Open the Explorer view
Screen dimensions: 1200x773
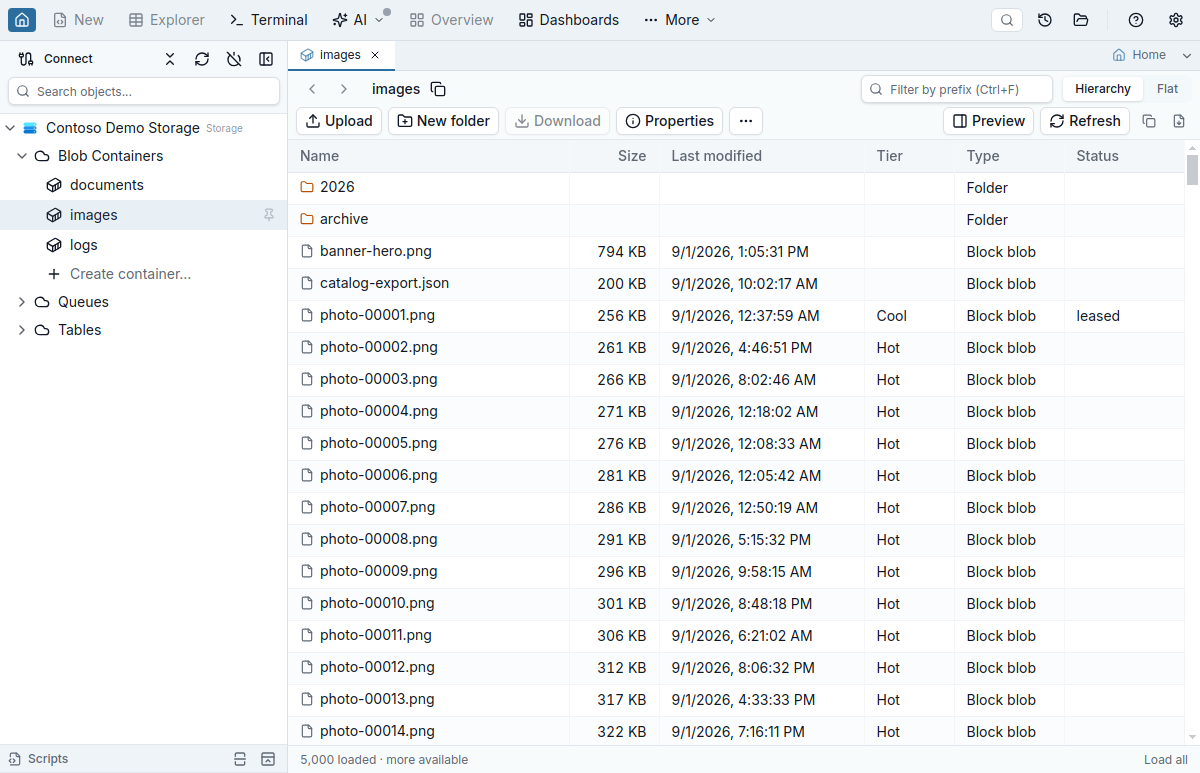(x=167, y=20)
